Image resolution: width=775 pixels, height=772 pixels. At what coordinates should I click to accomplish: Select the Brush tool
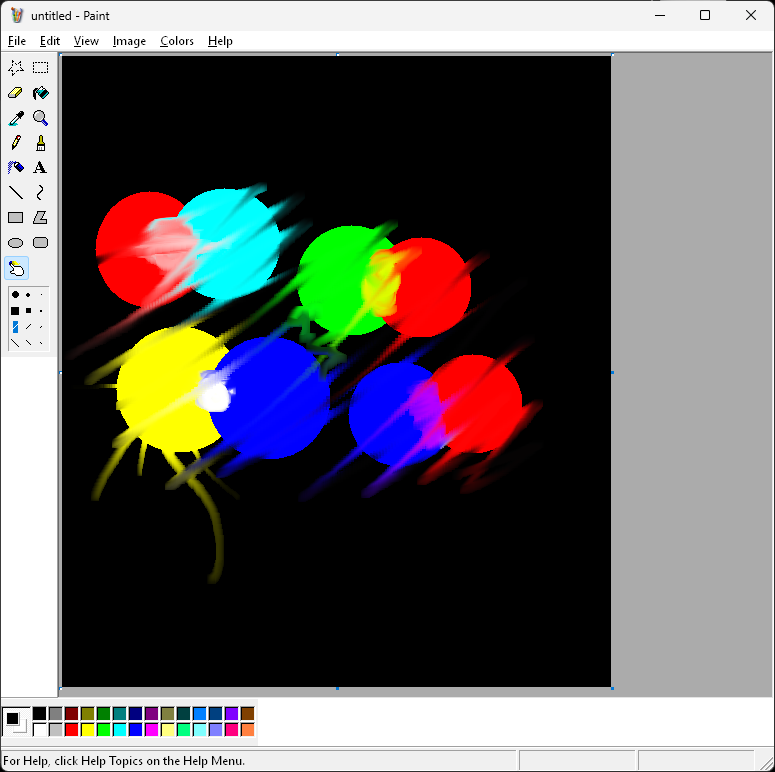point(41,143)
